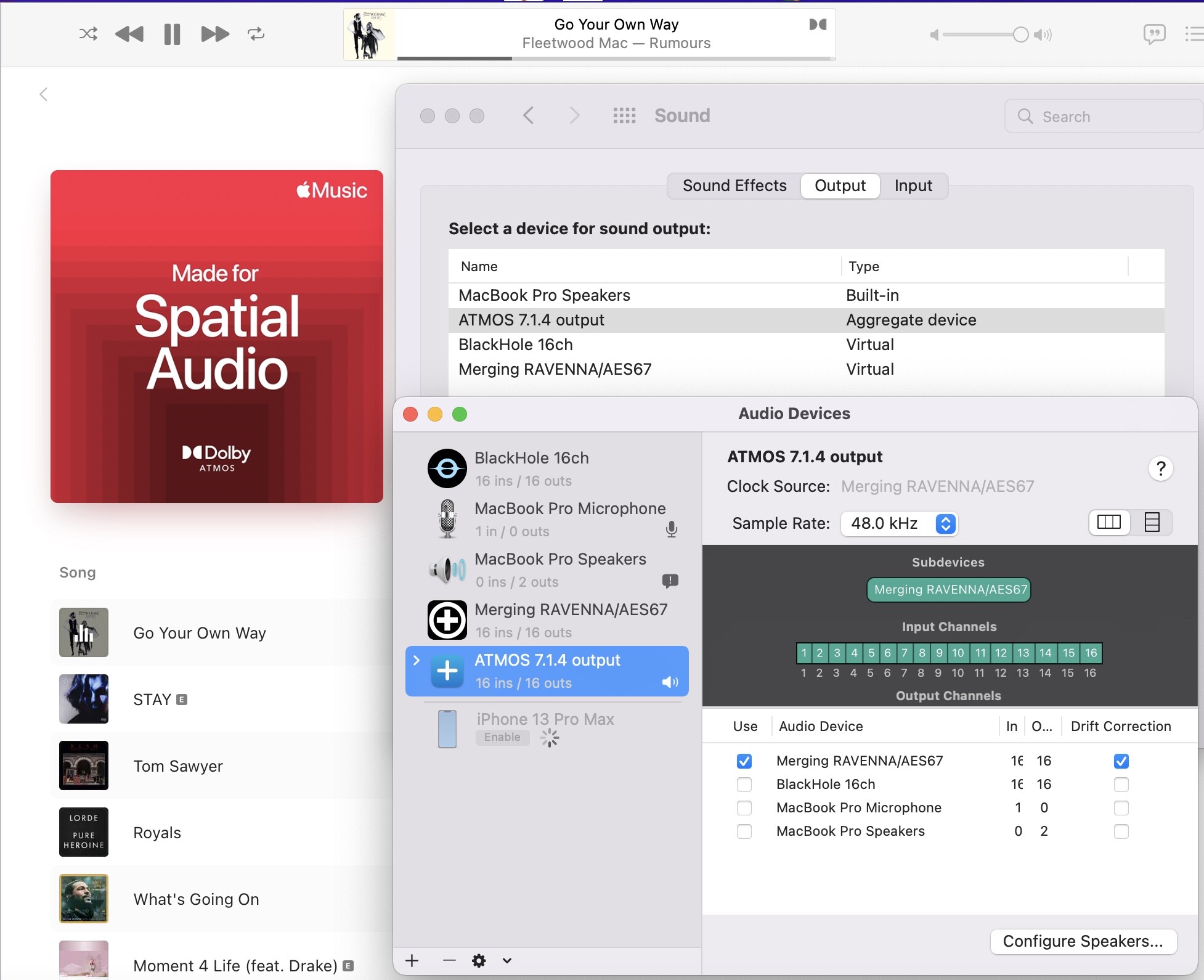Click the speaker icon on ATMOS 7.1.4 output row

[670, 682]
